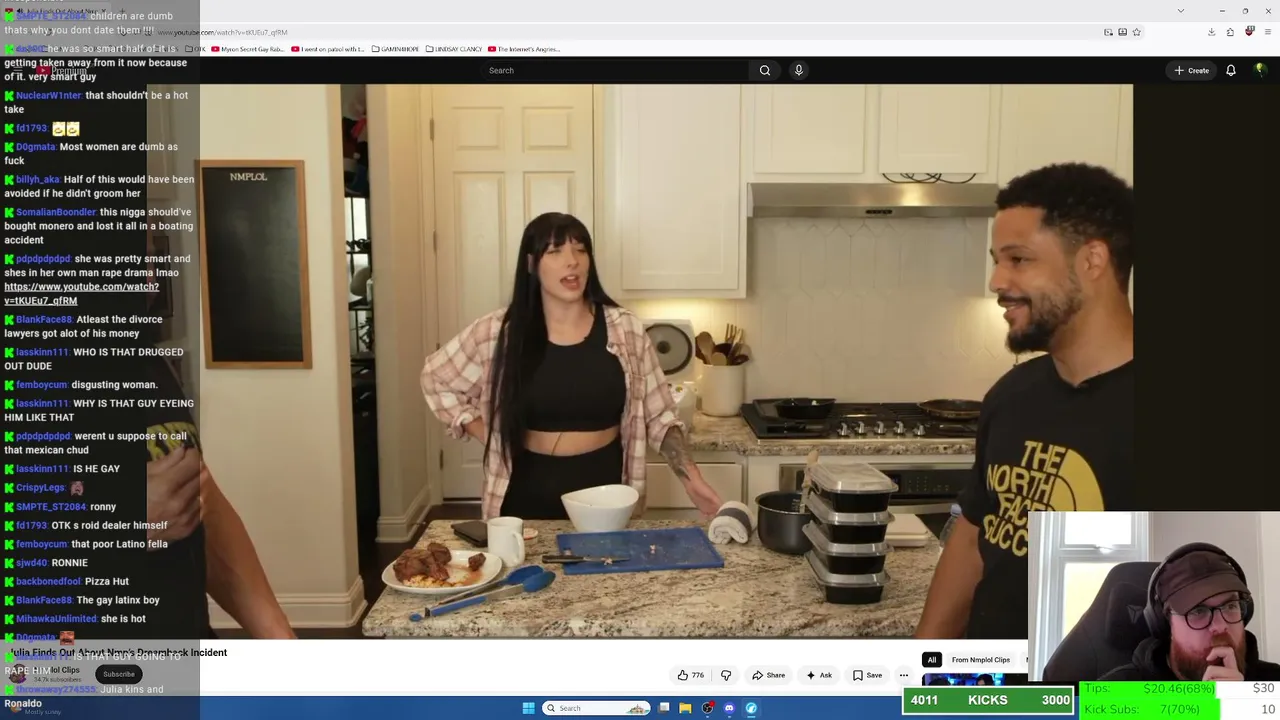This screenshot has height=720, width=1280.
Task: Click the browser address bar URL
Action: point(223,32)
